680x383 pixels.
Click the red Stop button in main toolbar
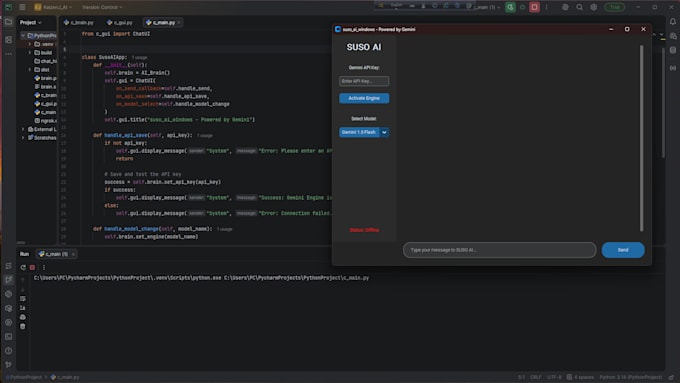coord(534,7)
